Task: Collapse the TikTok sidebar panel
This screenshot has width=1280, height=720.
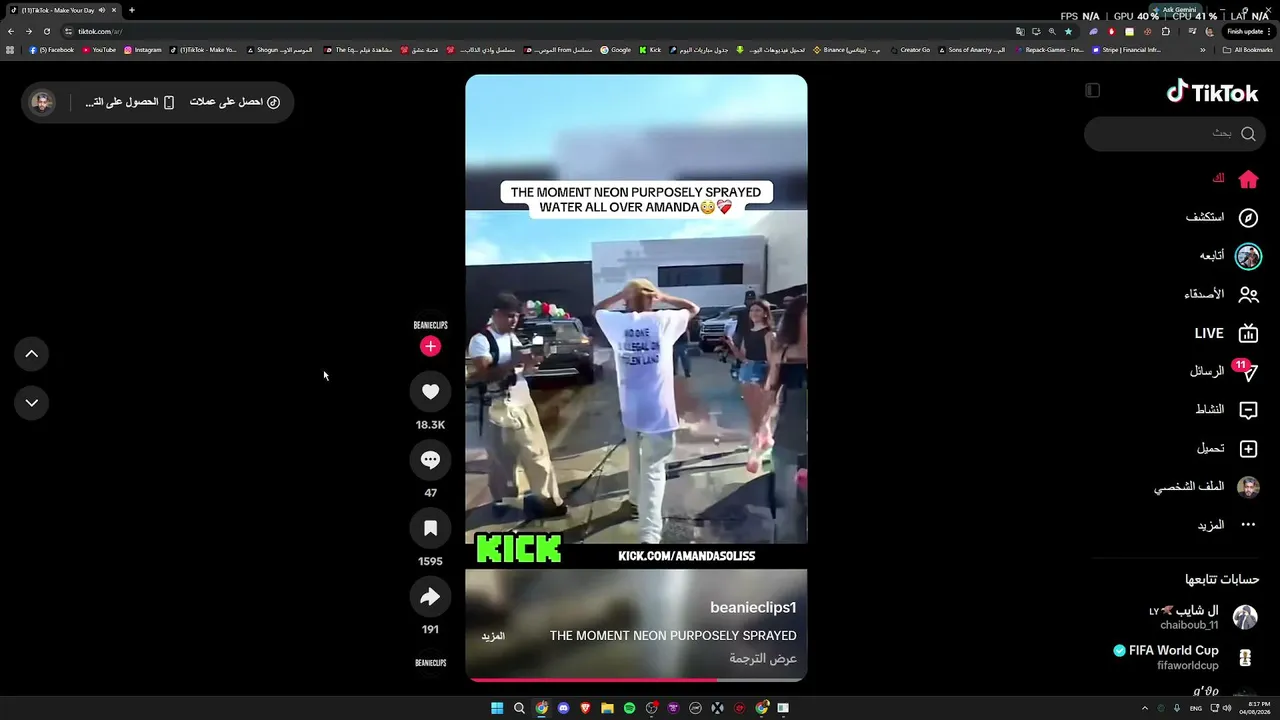Action: tap(1092, 91)
